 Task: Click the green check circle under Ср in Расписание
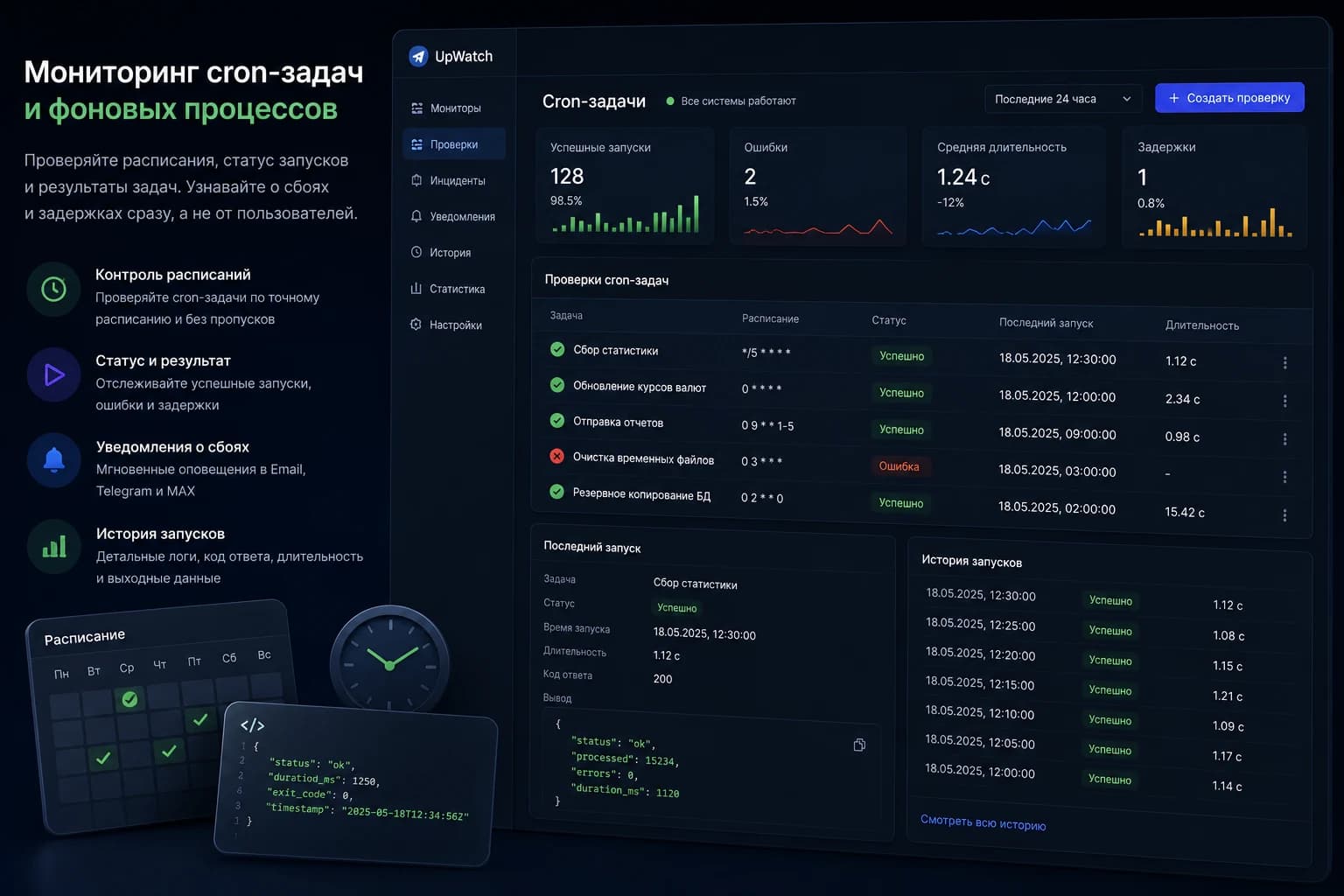129,699
